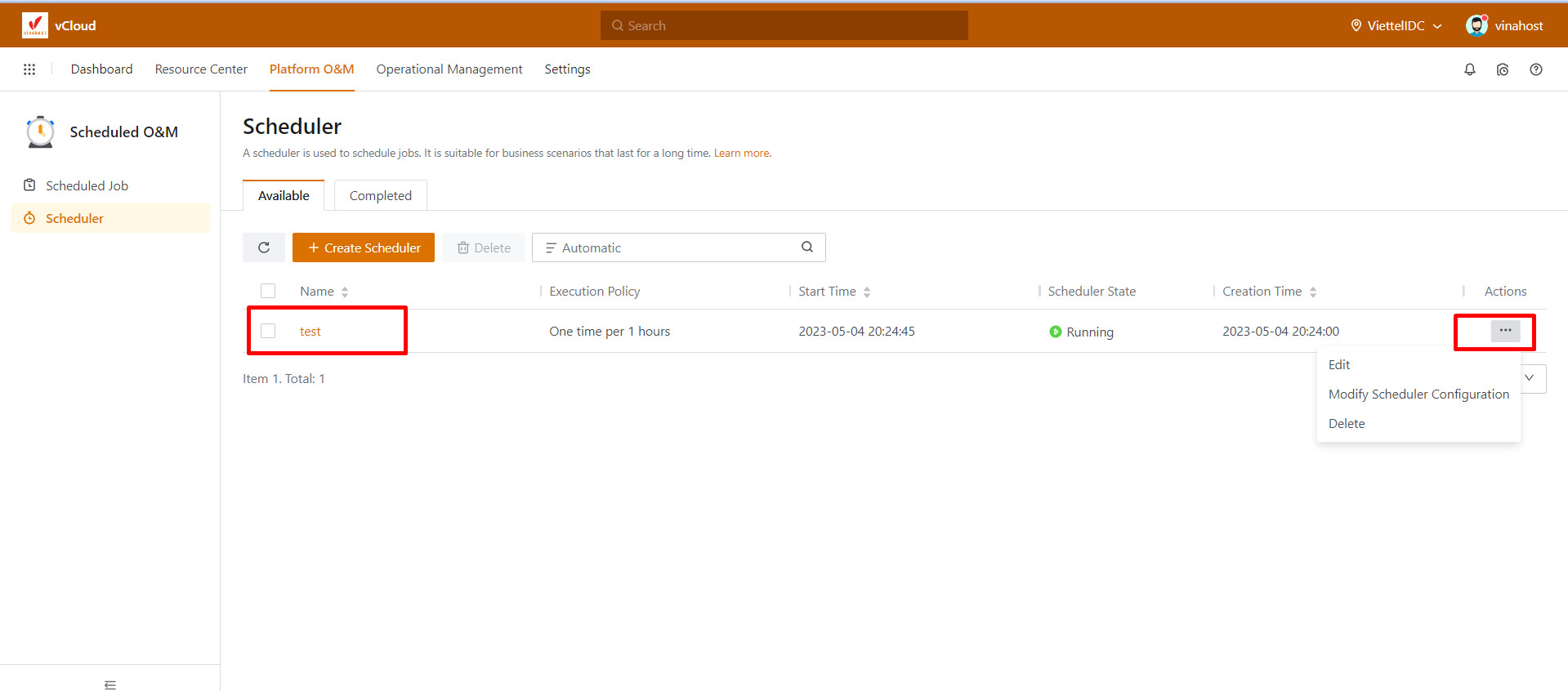Screen dimensions: 1568x691
Task: Sort by Creation Time column
Action: (1312, 292)
